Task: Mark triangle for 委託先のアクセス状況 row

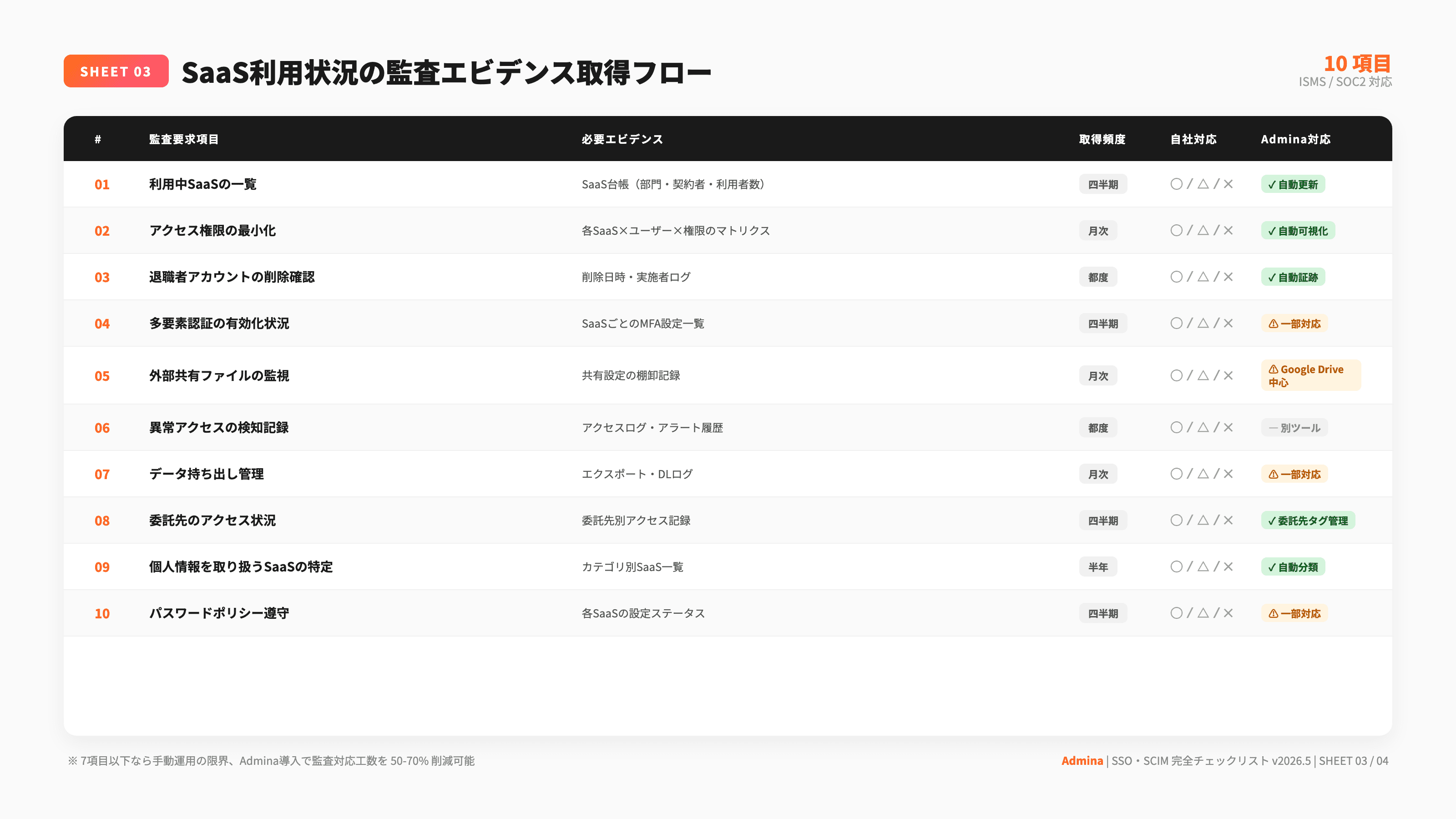Action: click(1203, 520)
